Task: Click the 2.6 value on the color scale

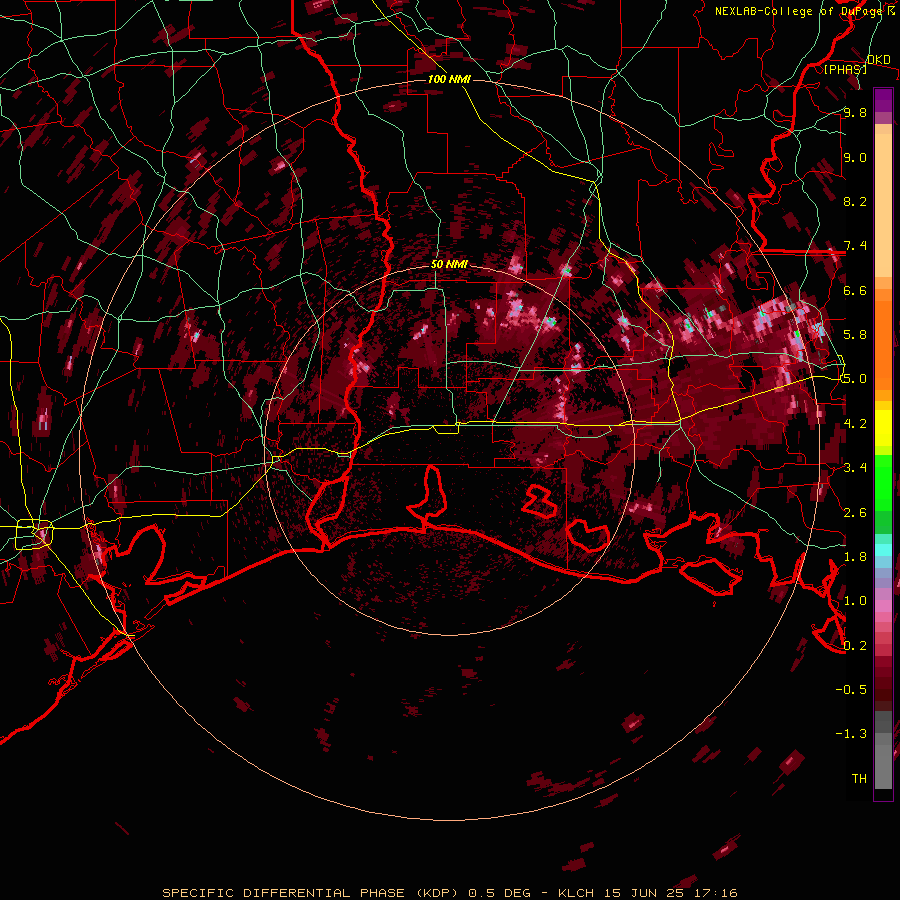Action: (x=855, y=513)
